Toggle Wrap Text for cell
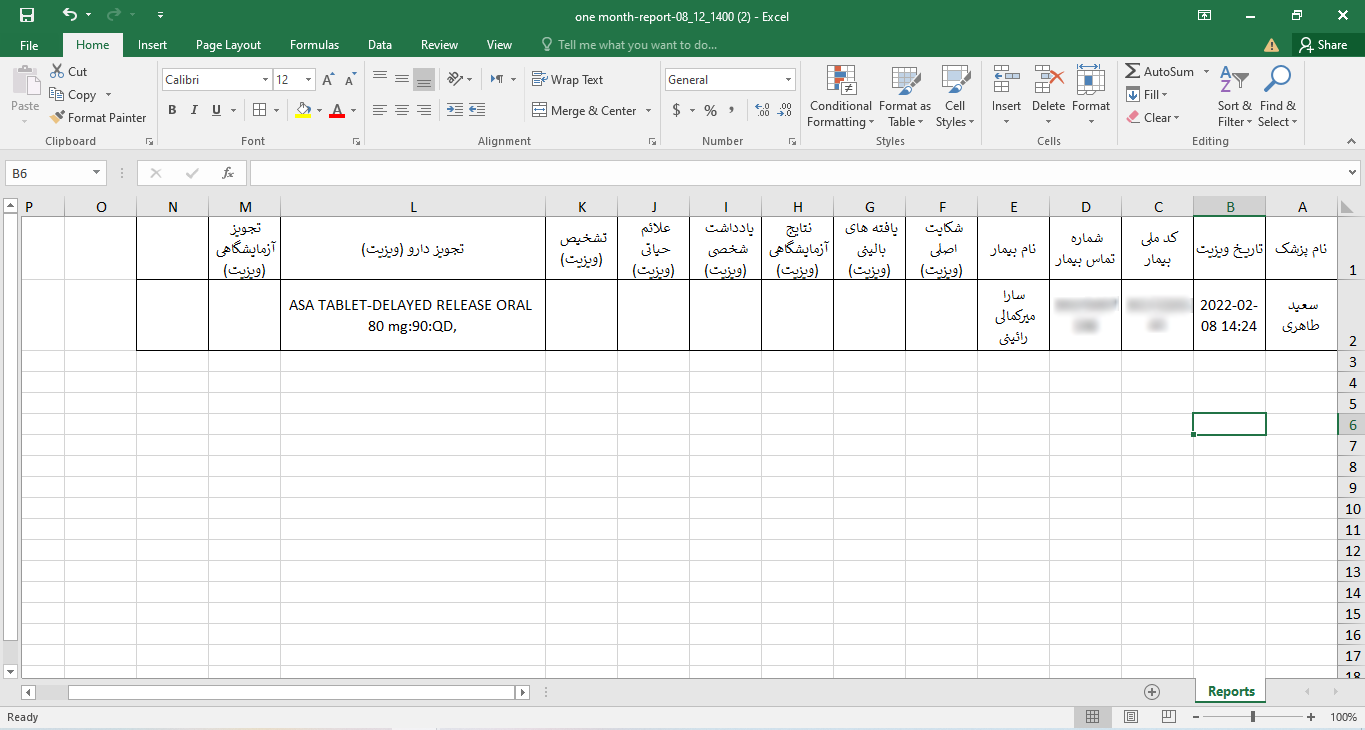The height and width of the screenshot is (730, 1365). click(567, 80)
